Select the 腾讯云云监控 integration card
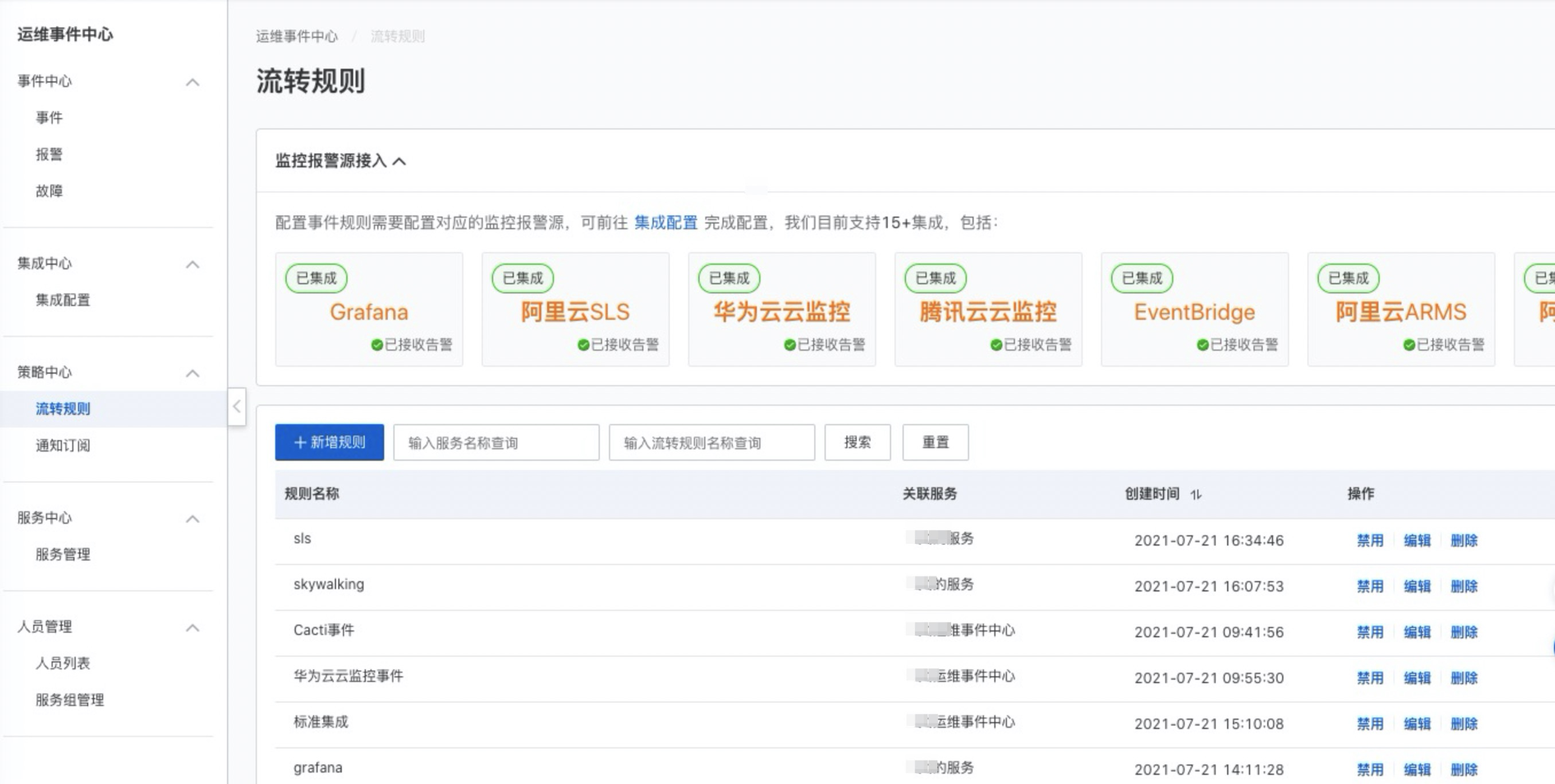 click(988, 308)
